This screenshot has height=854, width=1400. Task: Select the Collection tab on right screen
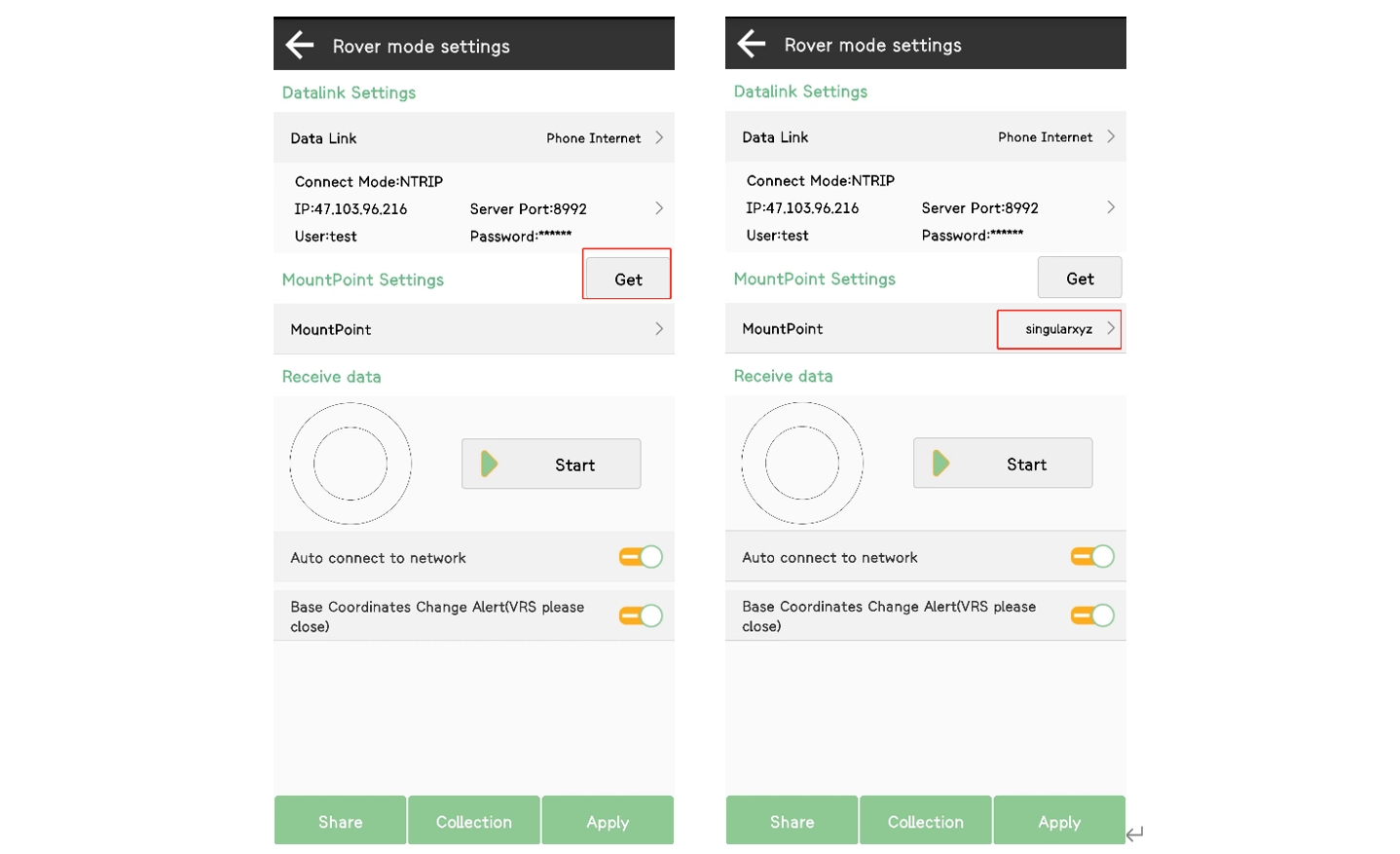(x=925, y=821)
